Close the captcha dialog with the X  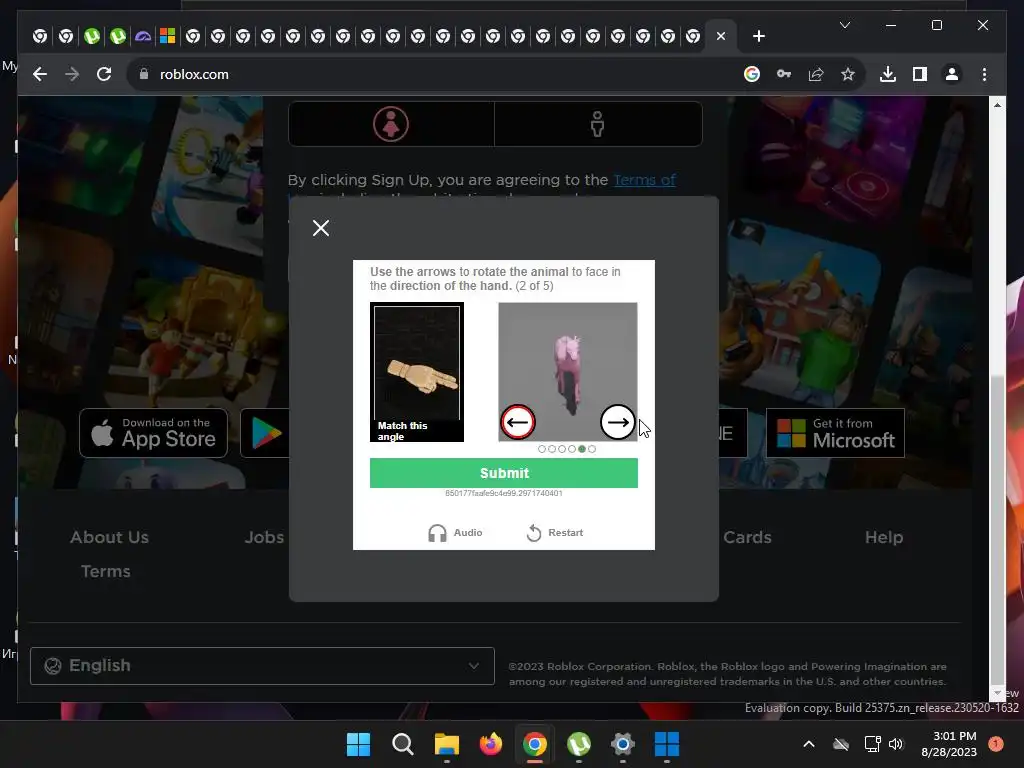click(321, 228)
